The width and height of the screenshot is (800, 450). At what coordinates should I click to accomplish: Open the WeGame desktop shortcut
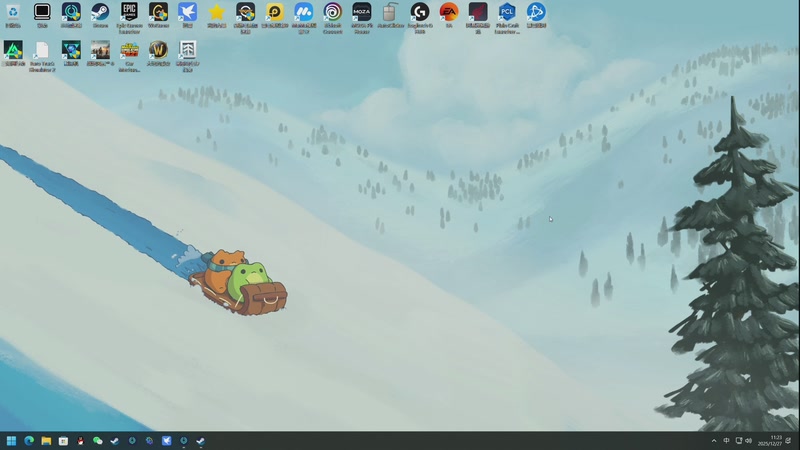pyautogui.click(x=158, y=15)
